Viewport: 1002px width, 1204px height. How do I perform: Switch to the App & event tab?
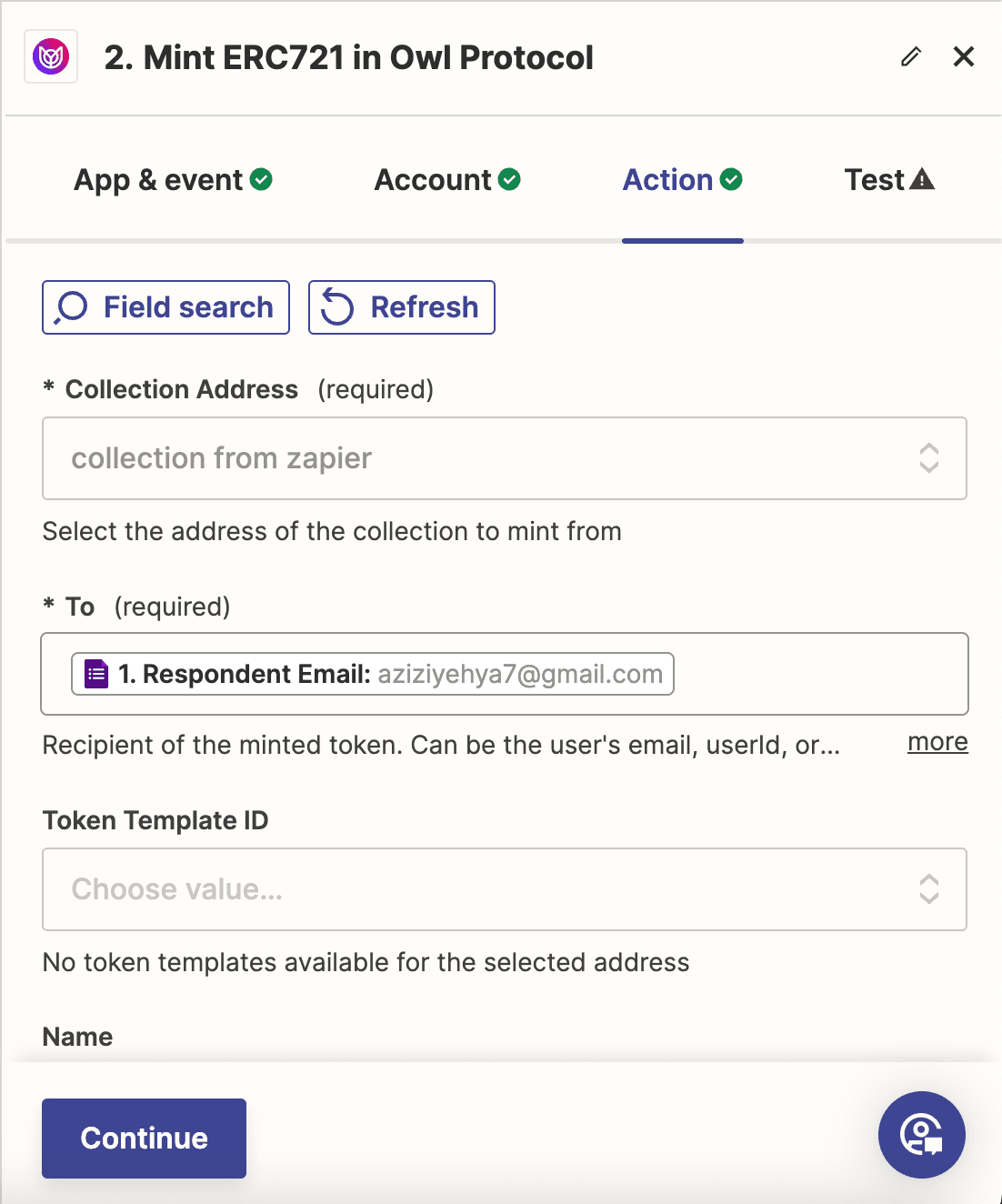pos(159,180)
